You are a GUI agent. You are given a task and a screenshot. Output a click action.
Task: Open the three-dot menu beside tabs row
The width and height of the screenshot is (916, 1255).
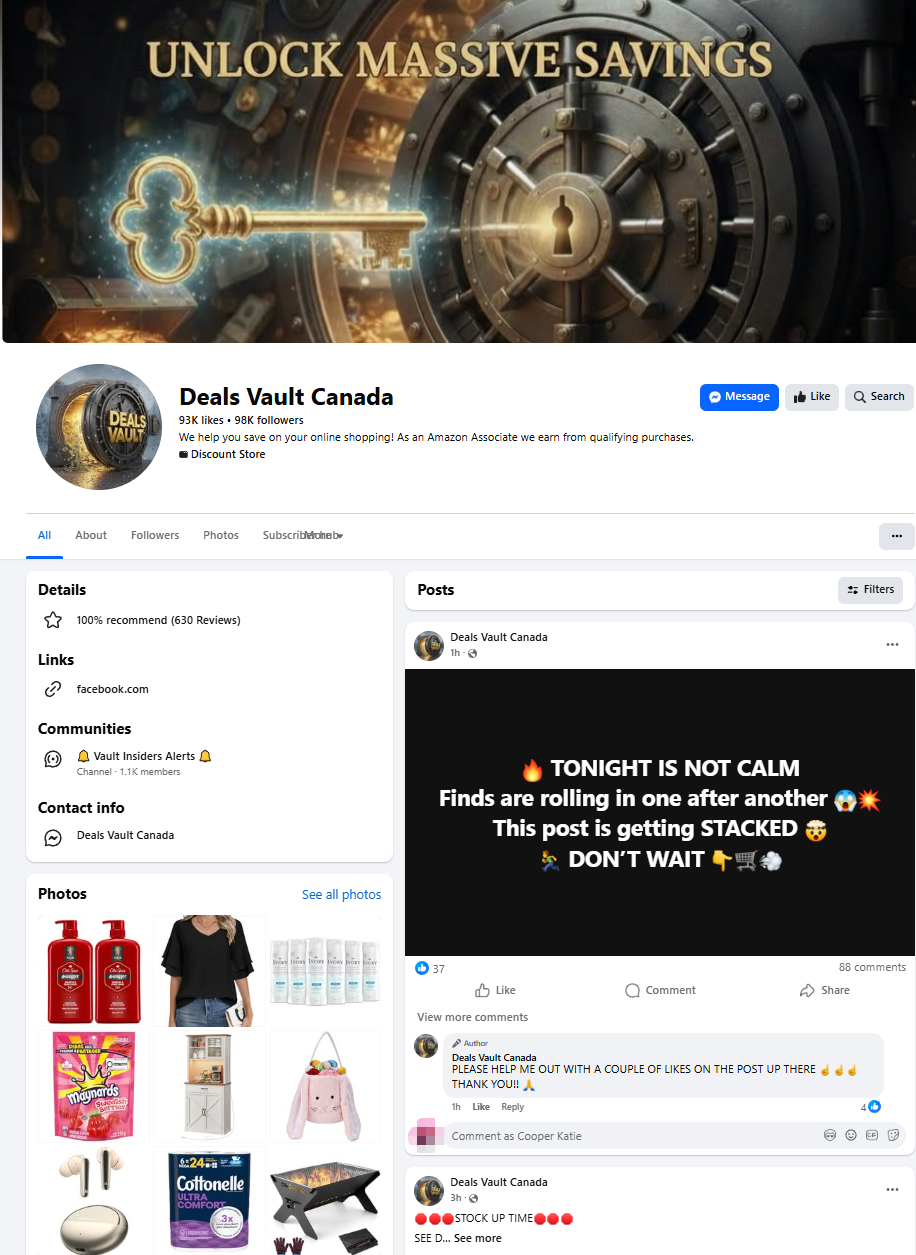pos(896,536)
